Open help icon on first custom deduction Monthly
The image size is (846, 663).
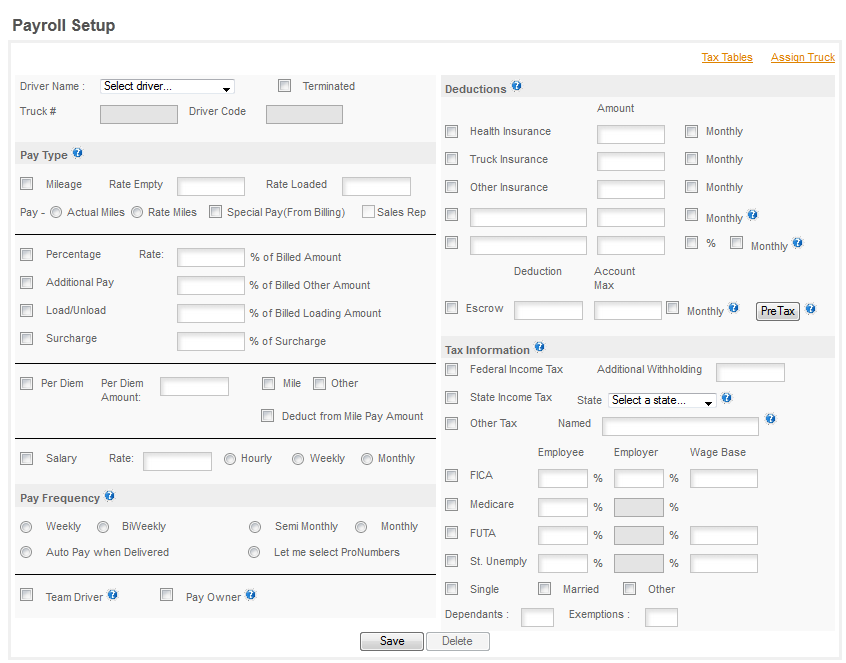pyautogui.click(x=753, y=215)
